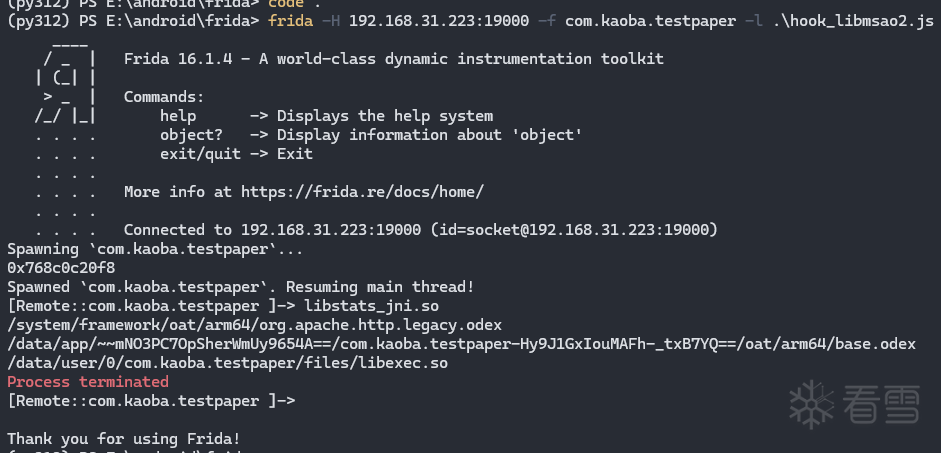The height and width of the screenshot is (453, 941).
Task: Click the libexec.so file path line
Action: [227, 363]
